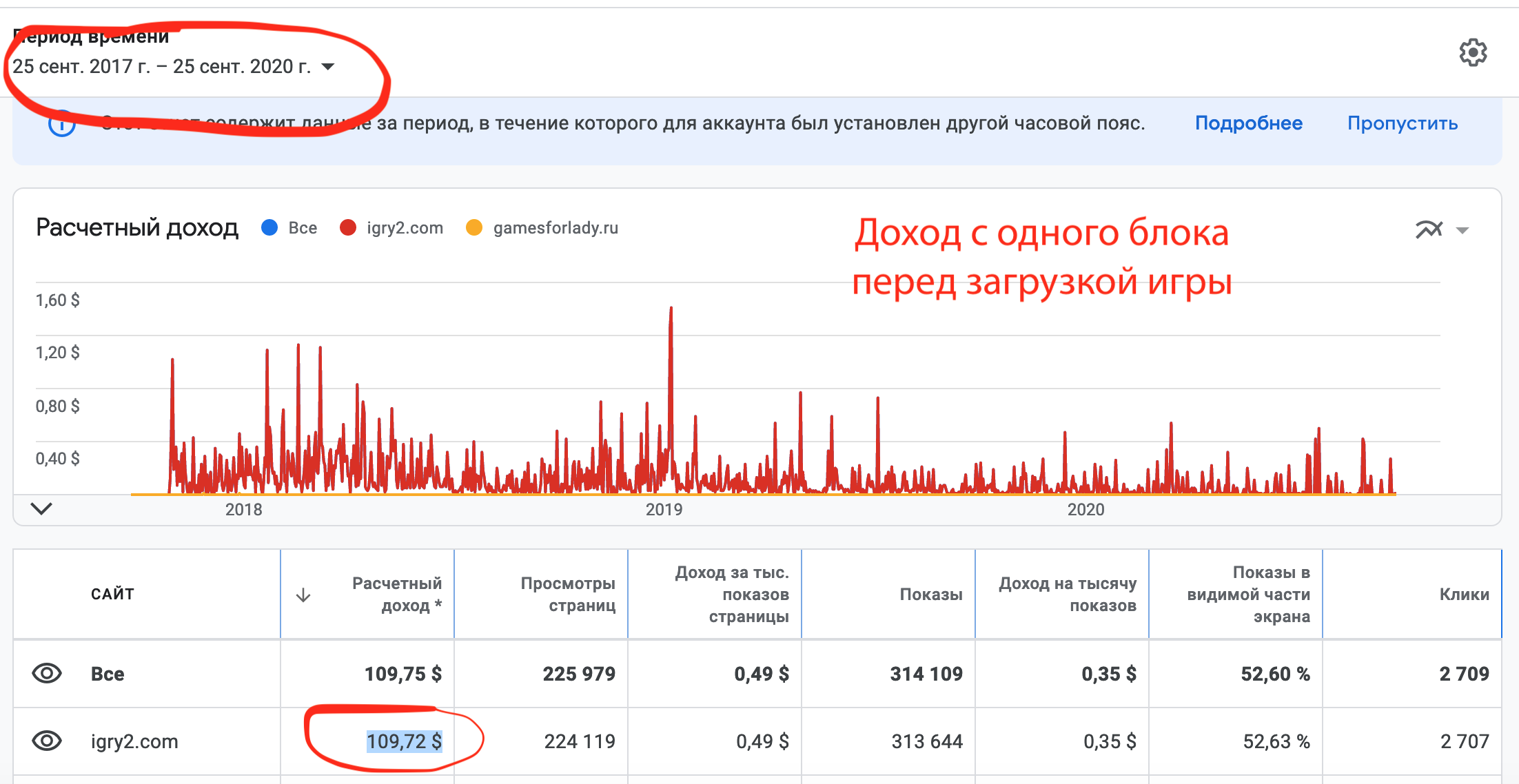The image size is (1519, 784).
Task: Click the tallest 2019 chart spike
Action: tap(671, 317)
